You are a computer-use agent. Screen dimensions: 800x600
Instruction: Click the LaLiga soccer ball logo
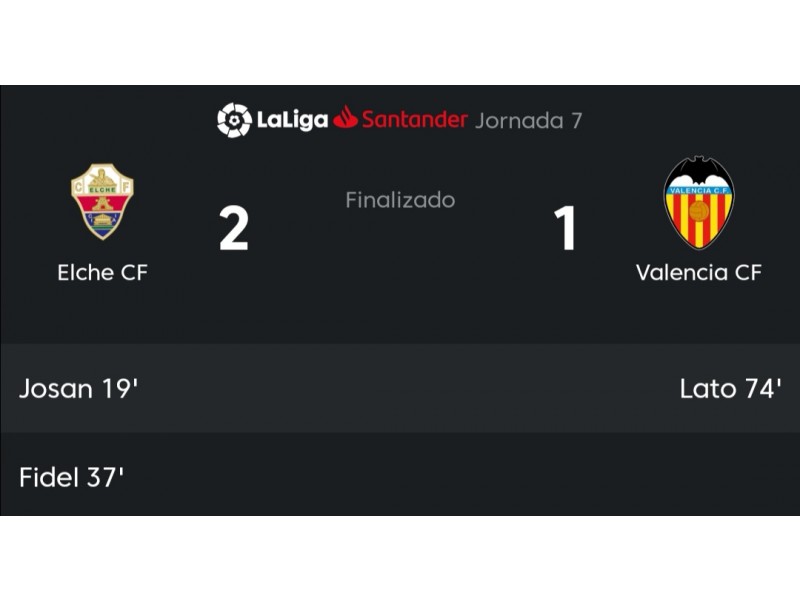[234, 120]
